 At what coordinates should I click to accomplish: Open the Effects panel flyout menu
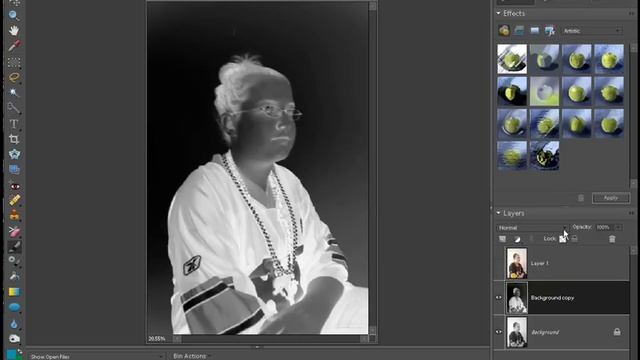coord(632,13)
